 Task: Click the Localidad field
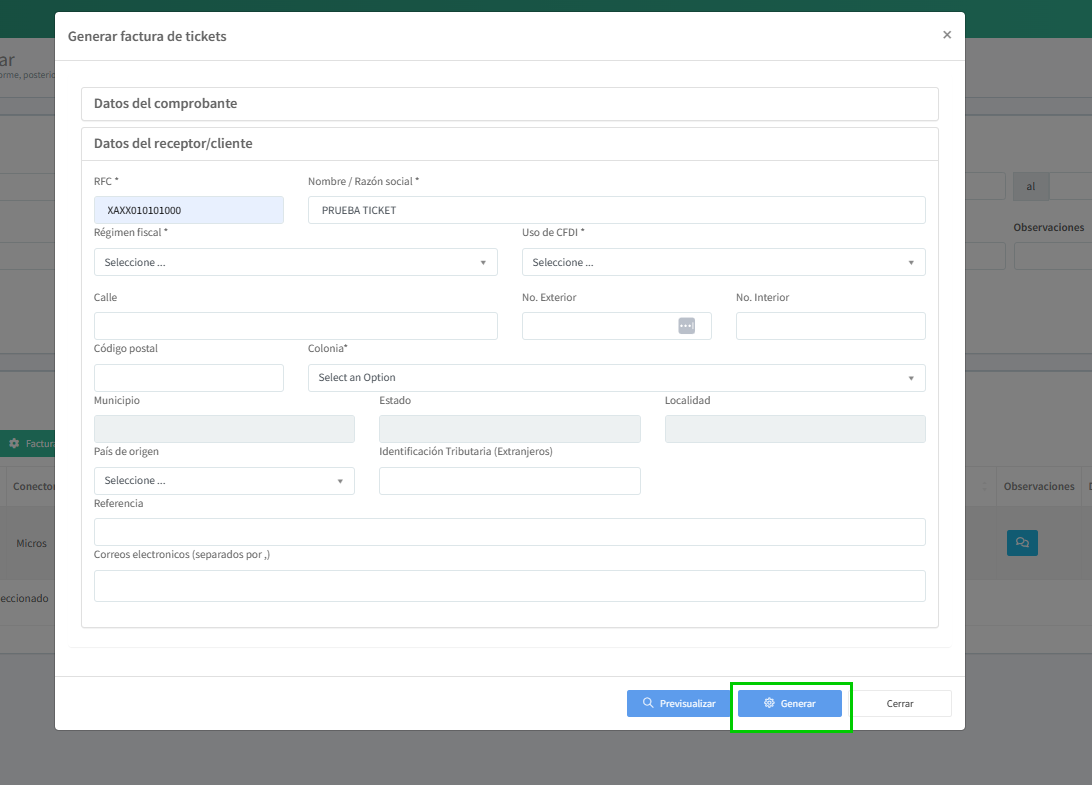coord(795,429)
